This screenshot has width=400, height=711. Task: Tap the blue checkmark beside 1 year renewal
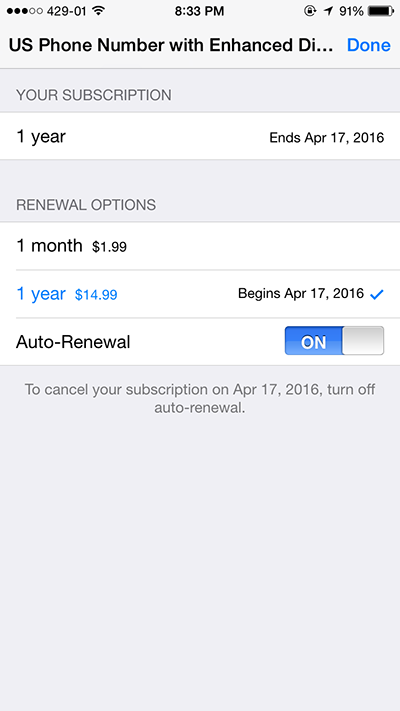pyautogui.click(x=377, y=295)
